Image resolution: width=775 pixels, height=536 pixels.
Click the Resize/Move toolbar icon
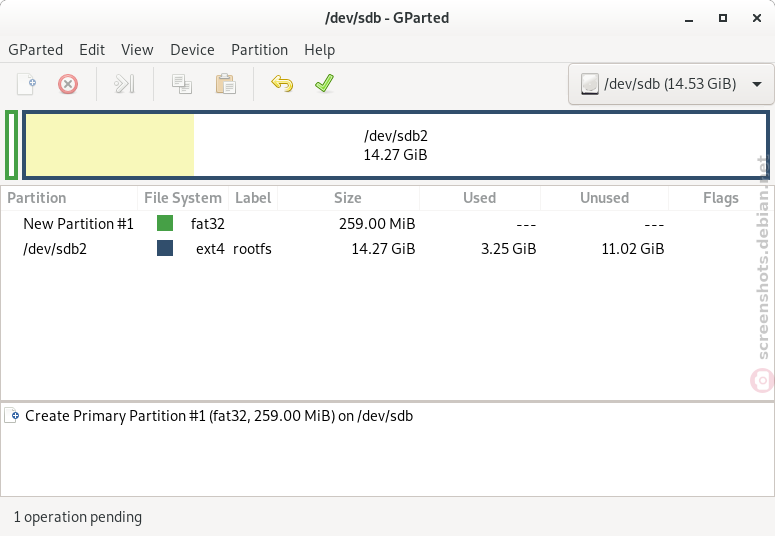(x=124, y=84)
